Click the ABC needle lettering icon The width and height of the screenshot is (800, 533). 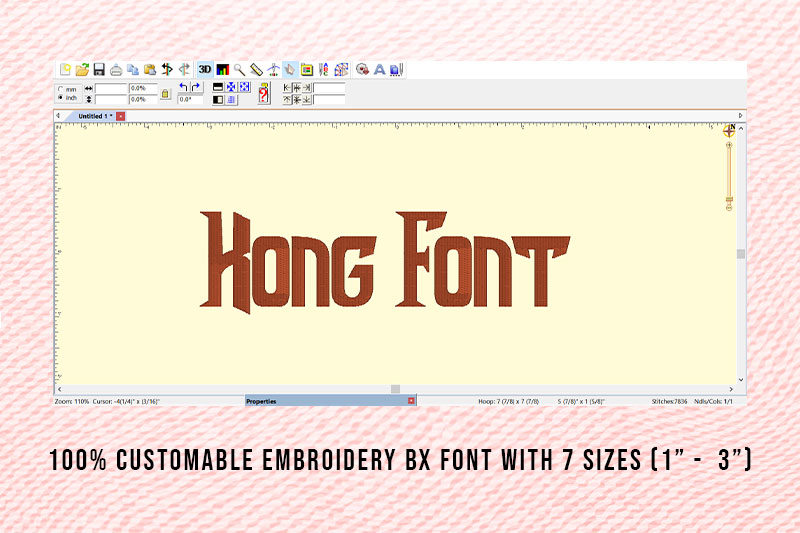click(x=323, y=69)
